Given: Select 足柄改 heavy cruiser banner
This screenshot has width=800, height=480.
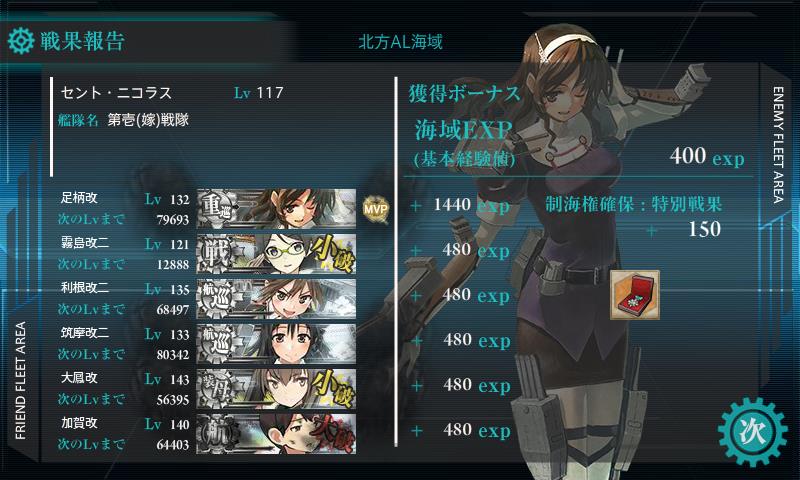Looking at the screenshot, I should coord(277,209).
